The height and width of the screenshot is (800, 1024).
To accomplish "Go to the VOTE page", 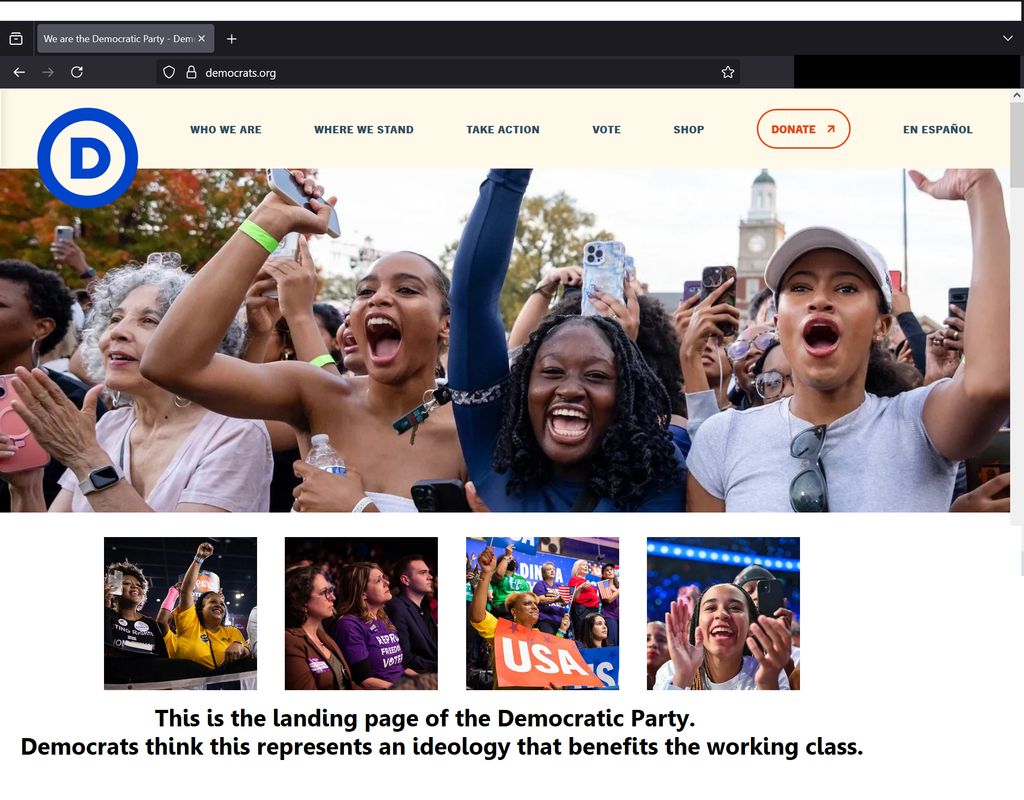I will [x=607, y=129].
